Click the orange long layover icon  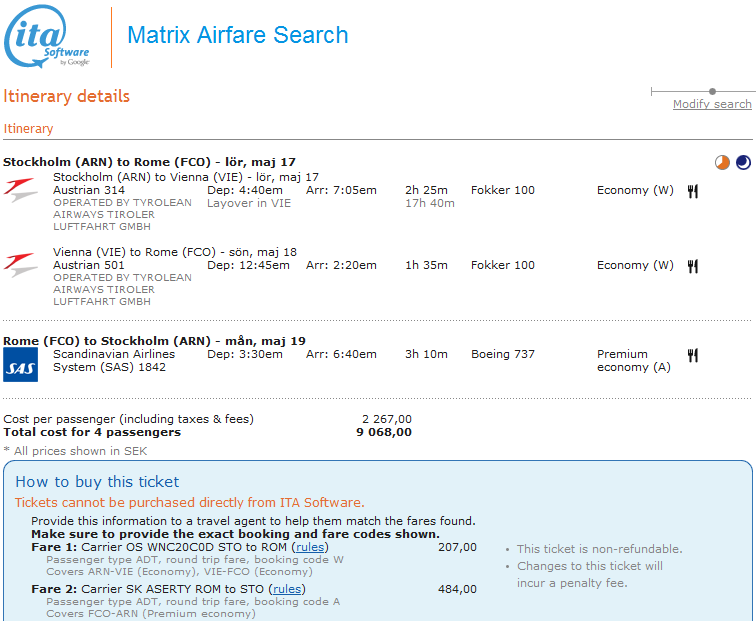pos(722,162)
